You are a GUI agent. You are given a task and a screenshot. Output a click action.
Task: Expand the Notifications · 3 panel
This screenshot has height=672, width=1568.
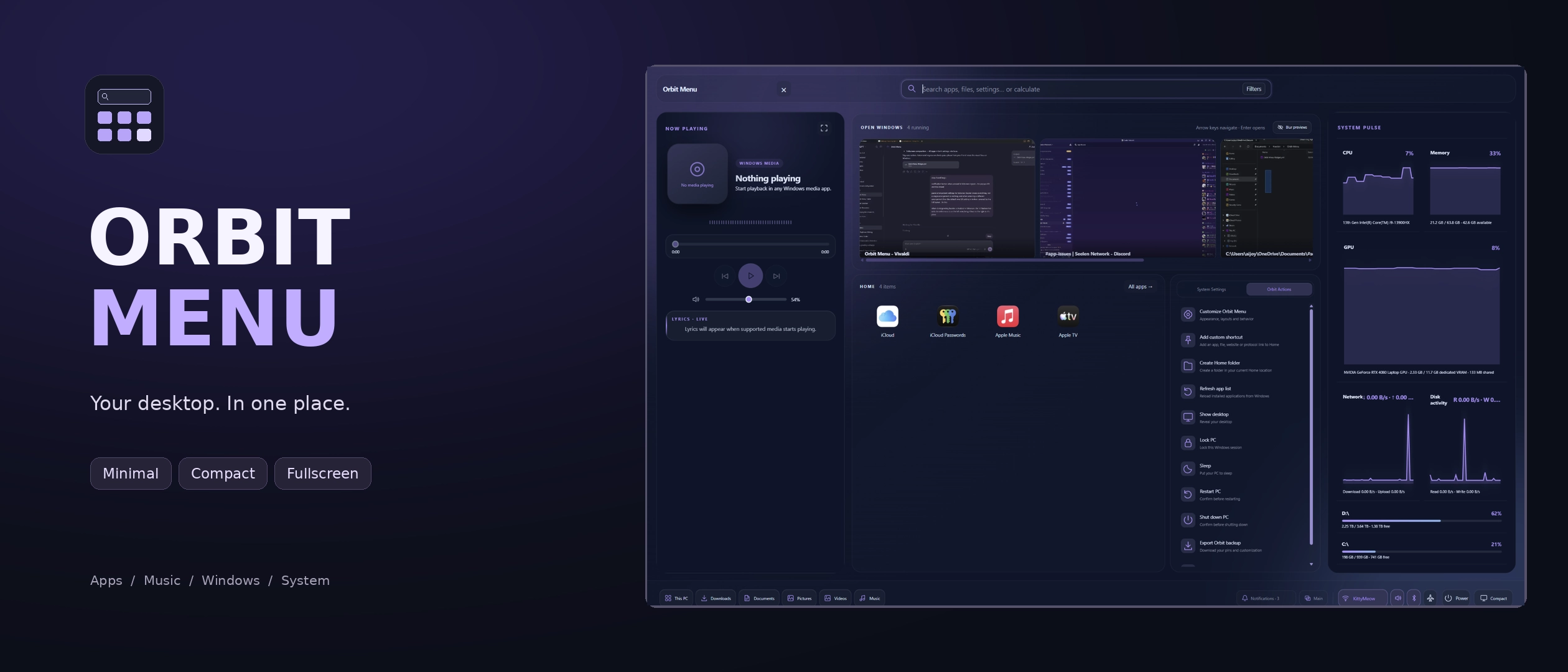click(x=1266, y=598)
